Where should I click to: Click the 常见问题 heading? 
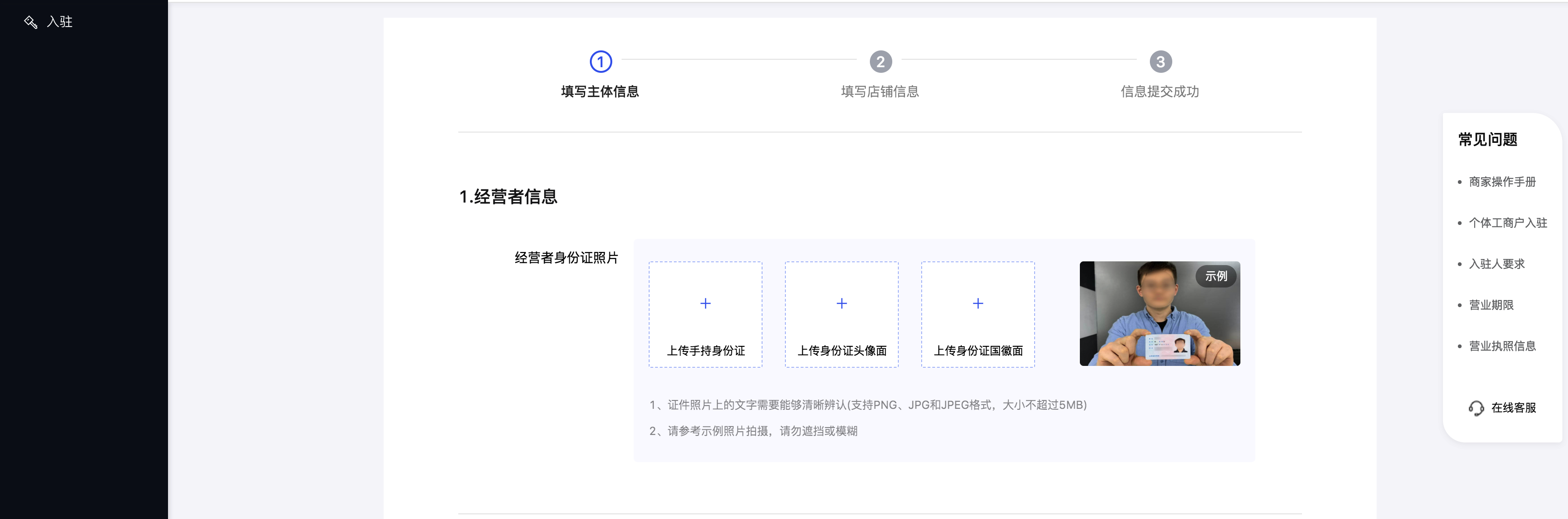(1488, 140)
